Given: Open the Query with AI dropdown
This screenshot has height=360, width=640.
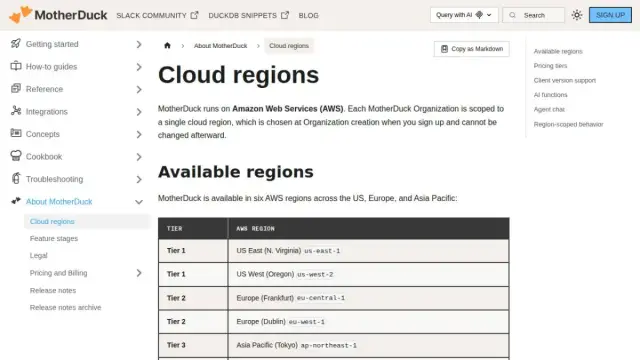Looking at the screenshot, I should click(464, 15).
